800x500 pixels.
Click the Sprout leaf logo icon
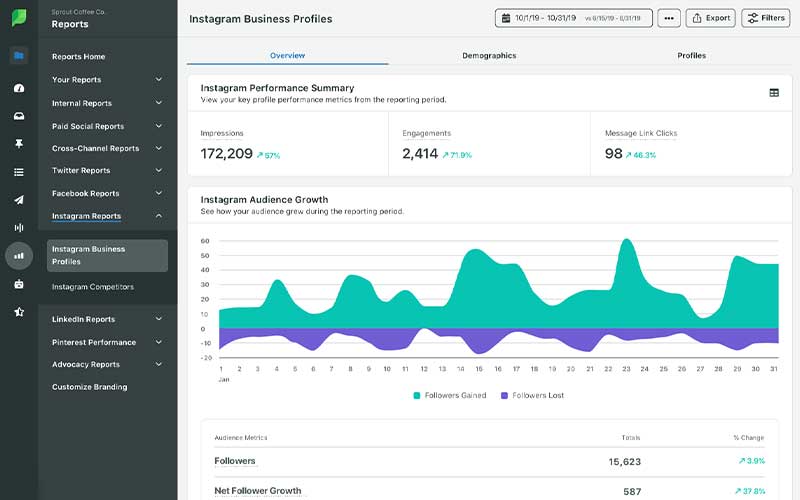click(18, 18)
